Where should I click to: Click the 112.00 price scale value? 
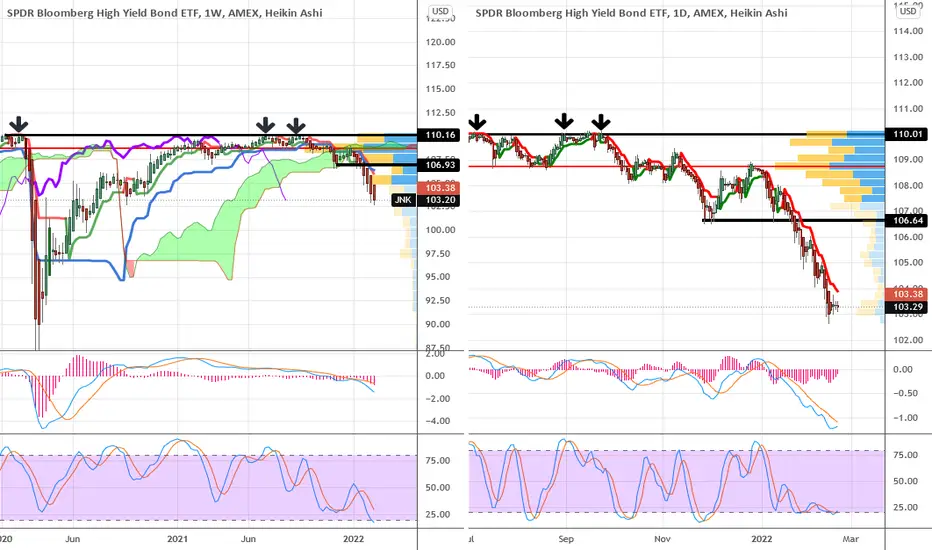pos(908,83)
